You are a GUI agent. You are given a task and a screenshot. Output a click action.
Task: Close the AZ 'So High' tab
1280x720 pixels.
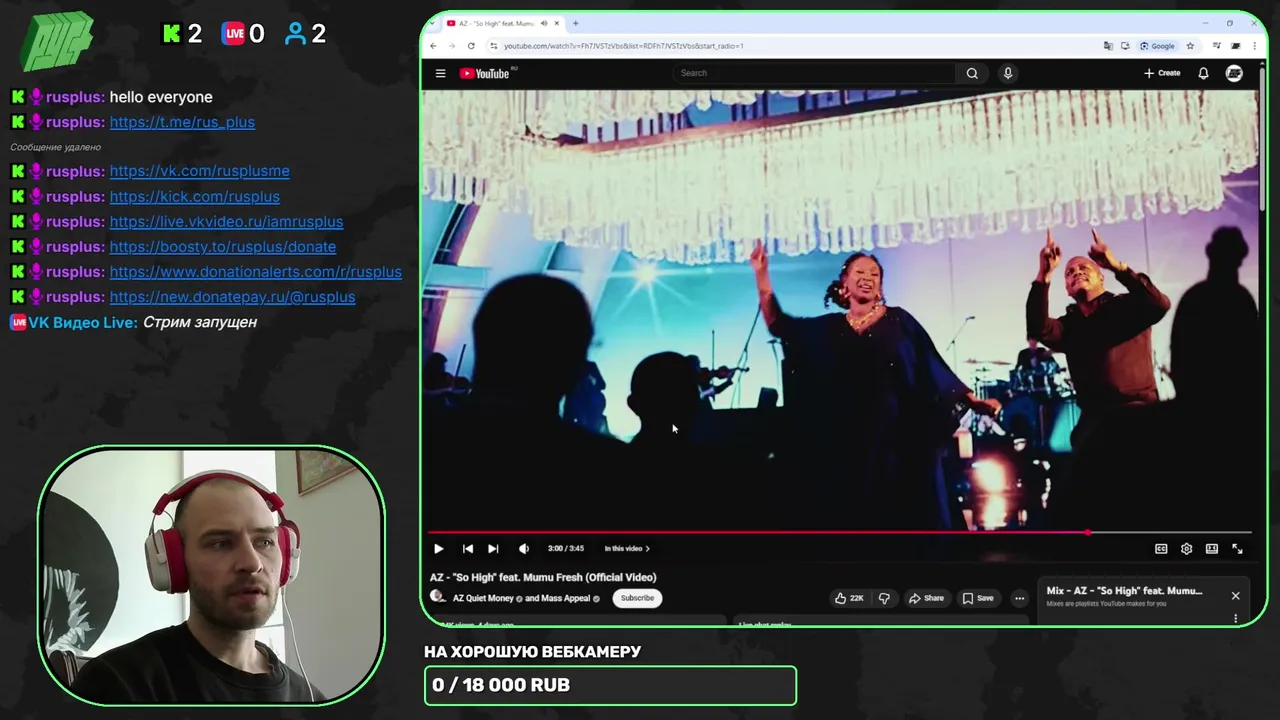tap(557, 23)
